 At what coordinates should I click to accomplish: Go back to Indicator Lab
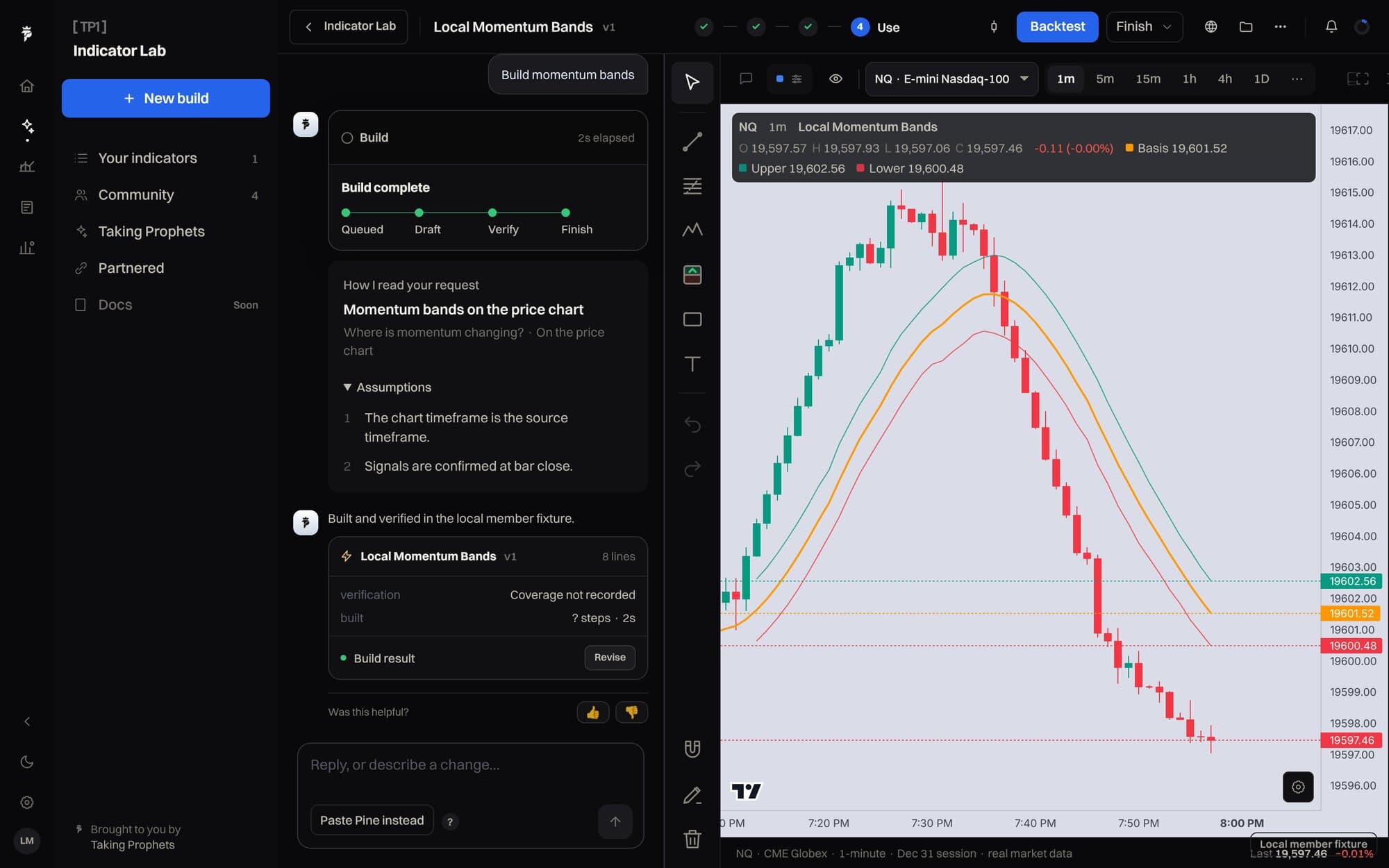coord(349,26)
